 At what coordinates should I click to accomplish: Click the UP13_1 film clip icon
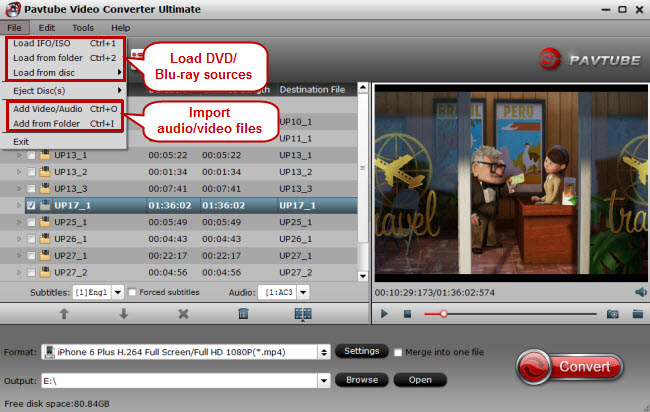coord(45,155)
